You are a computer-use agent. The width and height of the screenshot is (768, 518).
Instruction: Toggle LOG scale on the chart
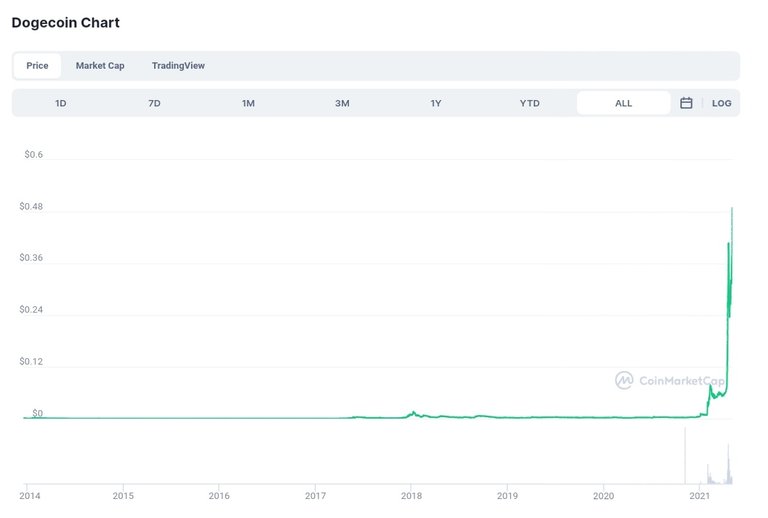pos(721,103)
